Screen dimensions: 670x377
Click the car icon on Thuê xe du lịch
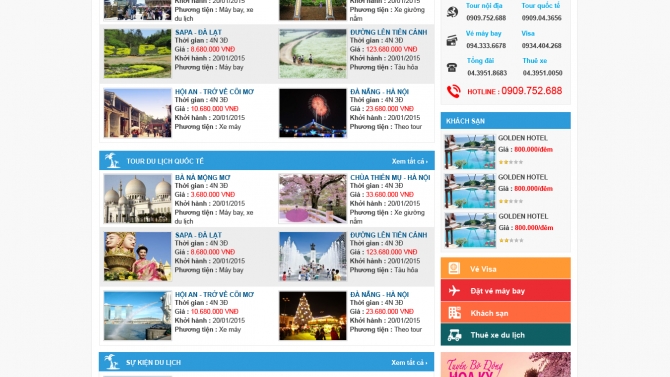[454, 335]
